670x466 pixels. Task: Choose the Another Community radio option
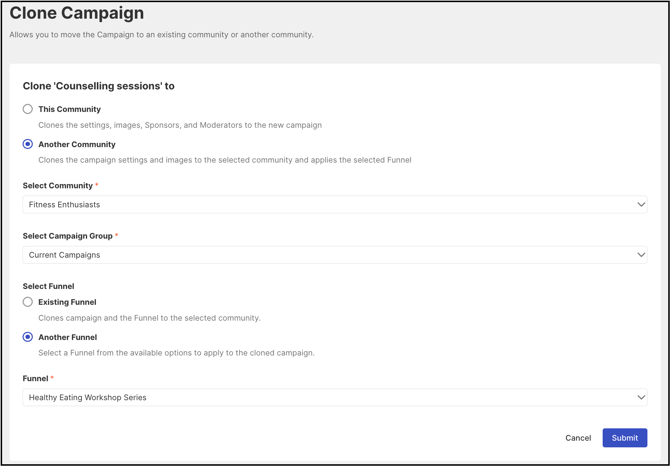pyautogui.click(x=28, y=144)
